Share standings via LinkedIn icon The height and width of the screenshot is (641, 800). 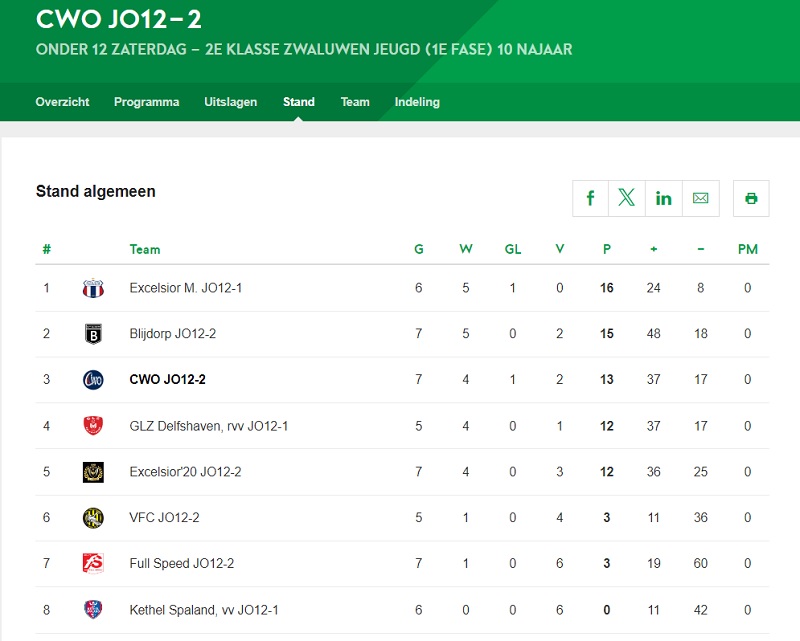(664, 198)
